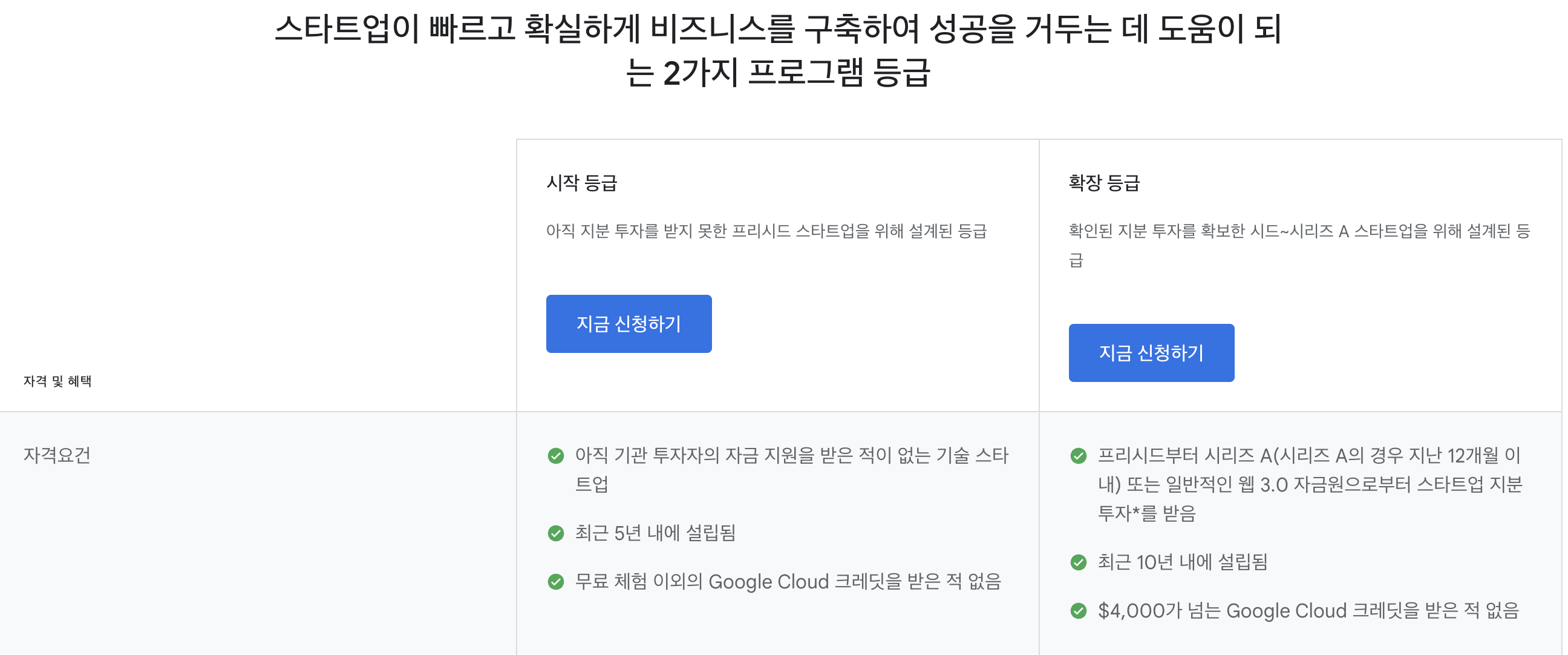Click '지금 신청하기' under 확장 등급
The height and width of the screenshot is (655, 1568).
pos(1151,352)
